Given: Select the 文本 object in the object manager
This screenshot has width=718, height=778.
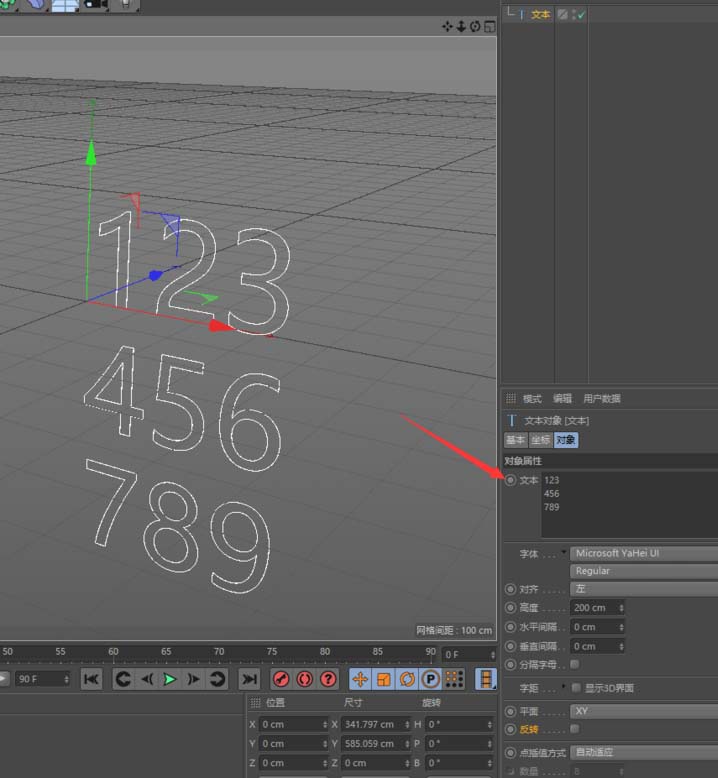Looking at the screenshot, I should (x=540, y=15).
